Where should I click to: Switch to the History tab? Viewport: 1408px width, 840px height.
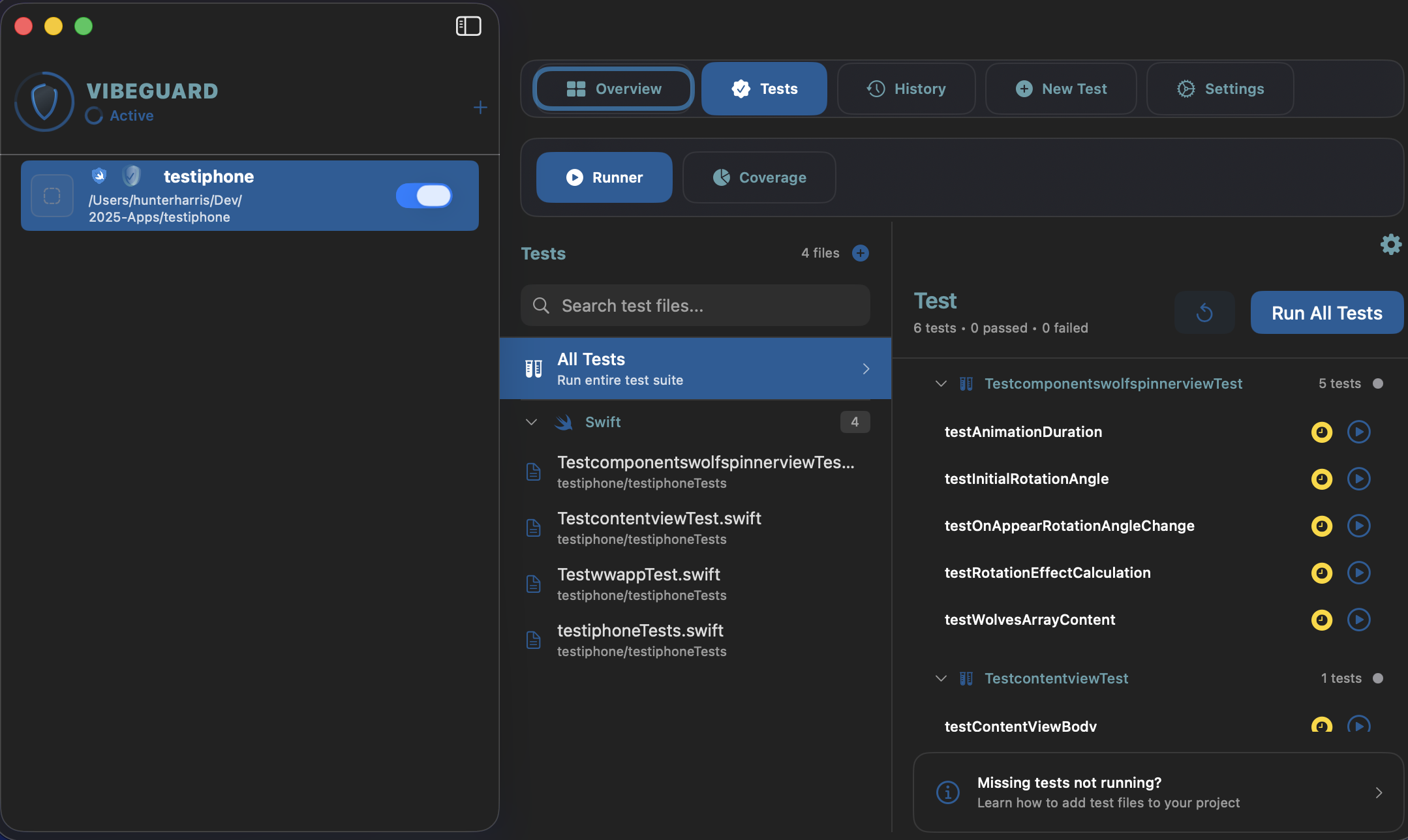click(906, 89)
